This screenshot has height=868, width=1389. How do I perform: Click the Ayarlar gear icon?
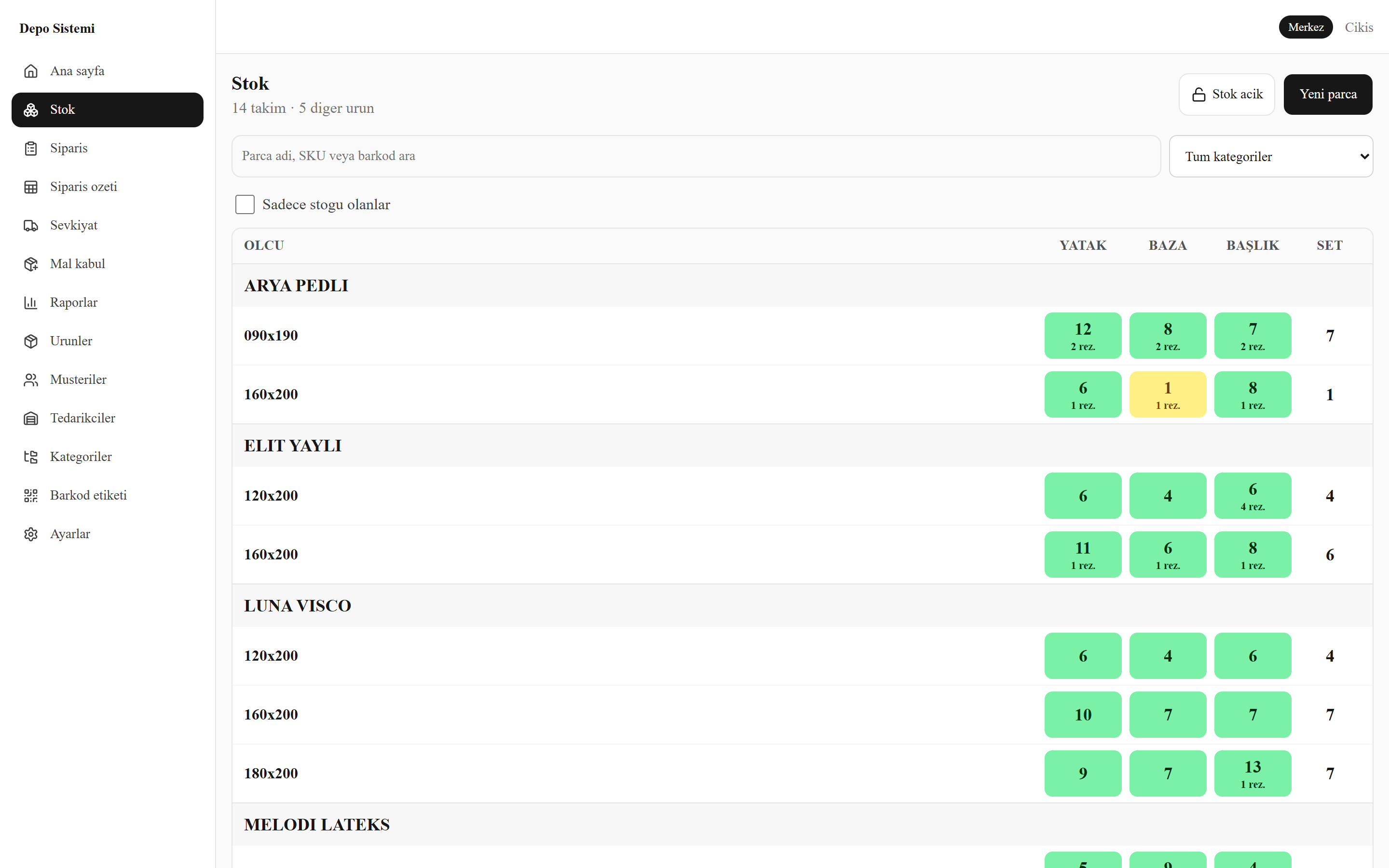[31, 534]
